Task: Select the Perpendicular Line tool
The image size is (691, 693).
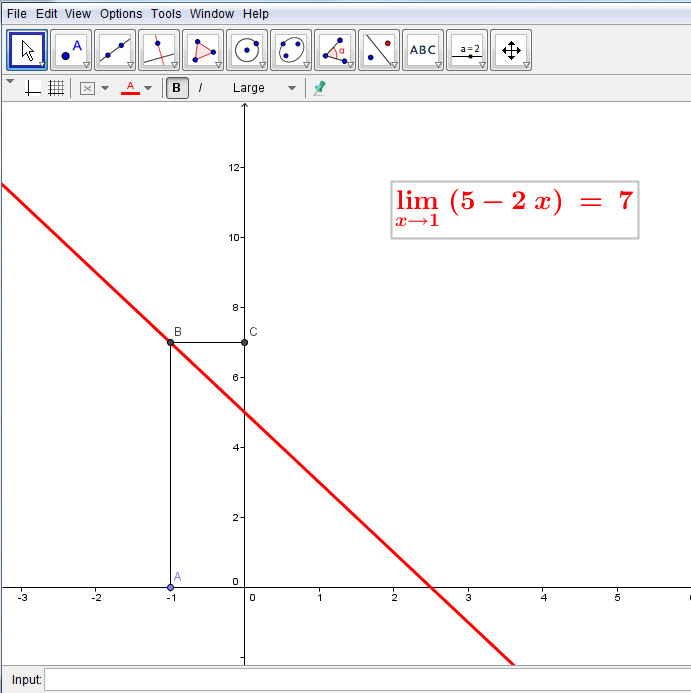Action: tap(159, 50)
